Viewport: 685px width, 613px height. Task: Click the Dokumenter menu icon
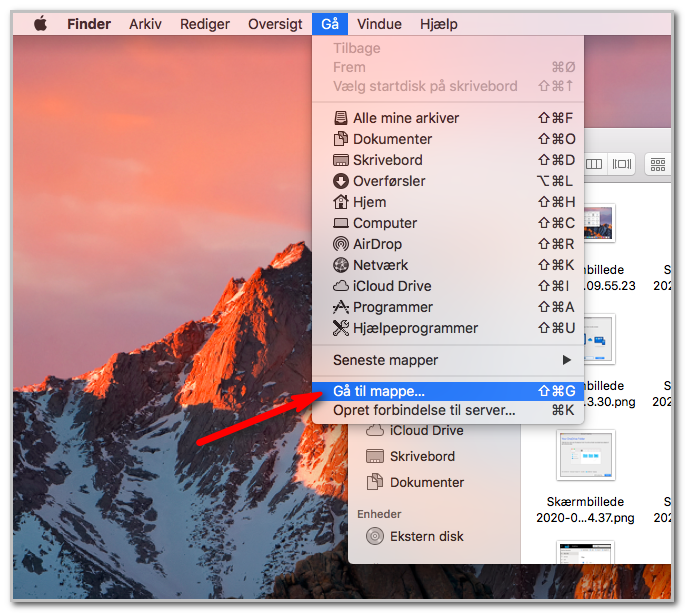[x=341, y=139]
